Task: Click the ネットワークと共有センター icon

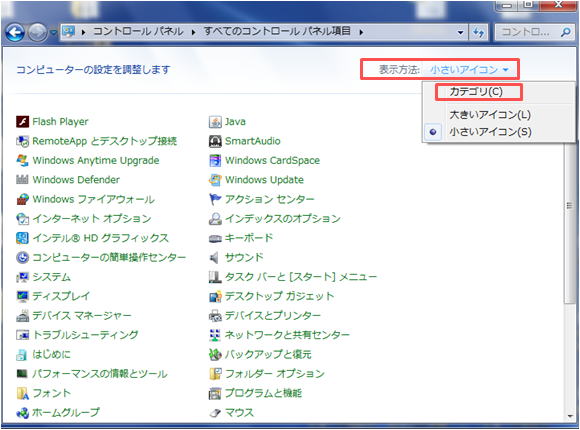Action: (215, 335)
